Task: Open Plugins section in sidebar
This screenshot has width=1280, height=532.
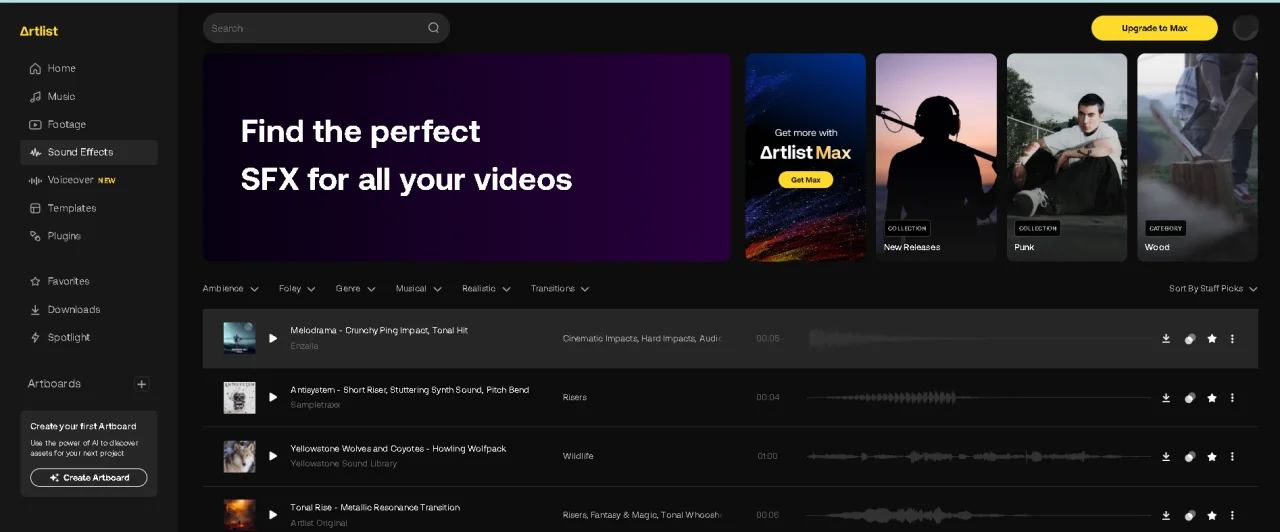Action: pyautogui.click(x=88, y=236)
